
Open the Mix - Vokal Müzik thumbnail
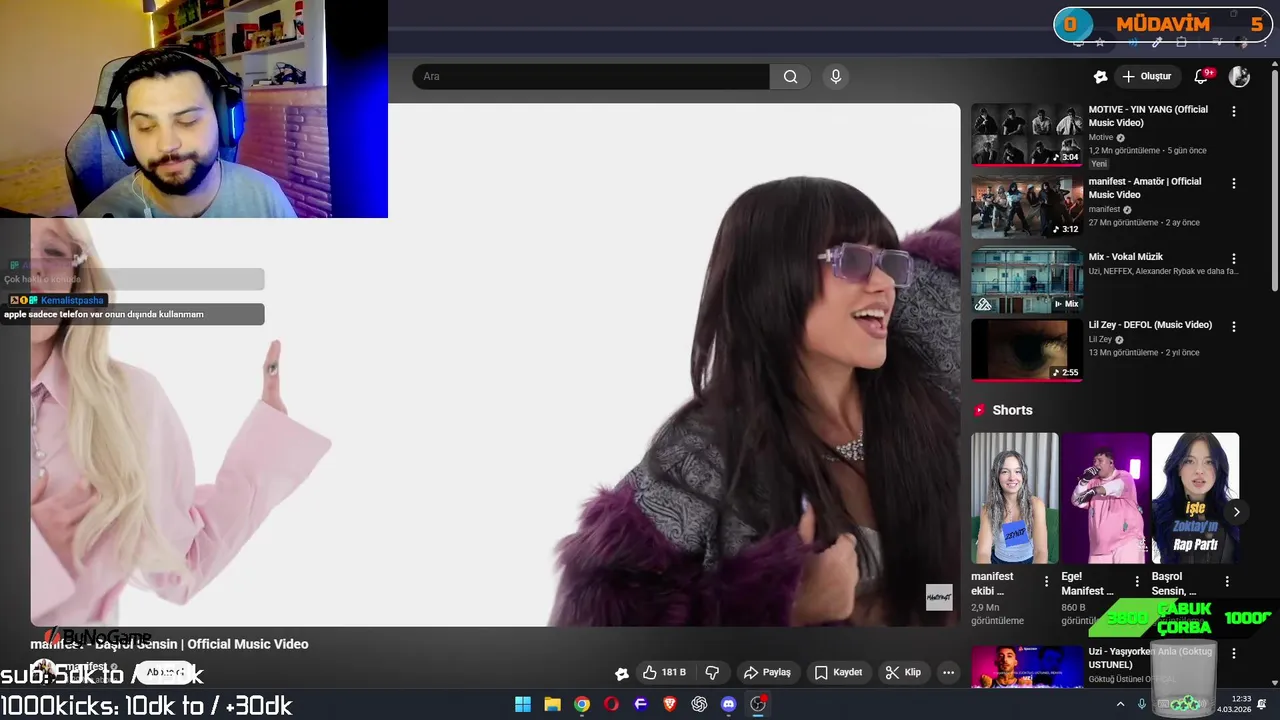[x=1027, y=281]
